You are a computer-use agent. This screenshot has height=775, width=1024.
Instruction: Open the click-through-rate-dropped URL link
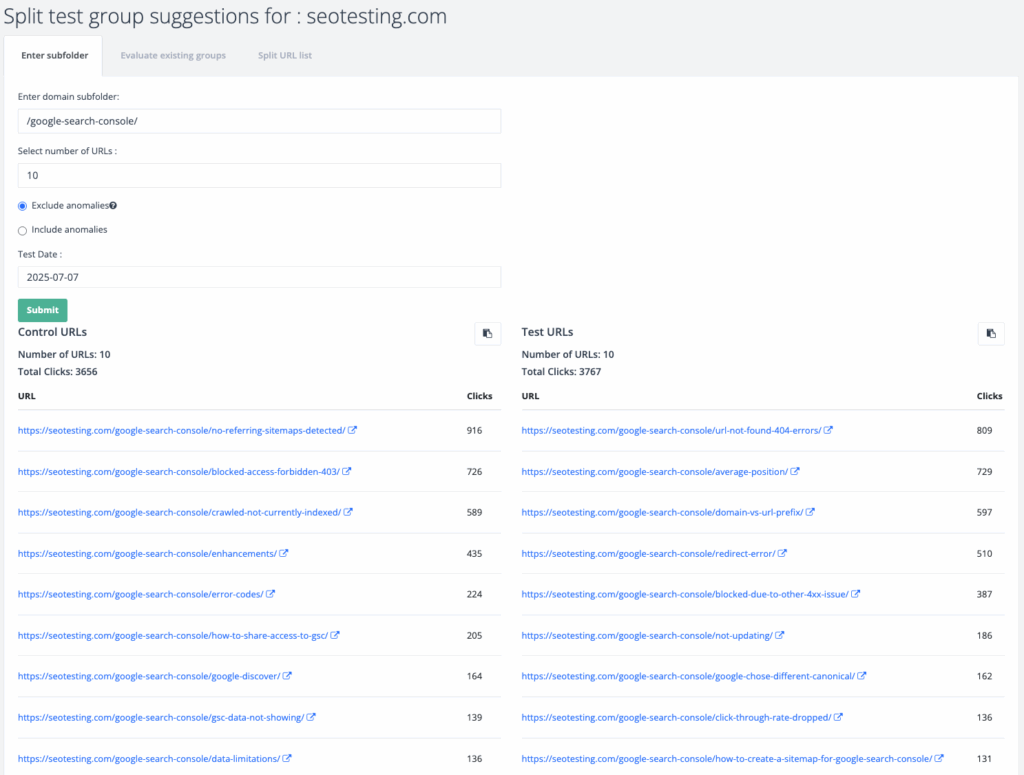tap(677, 718)
